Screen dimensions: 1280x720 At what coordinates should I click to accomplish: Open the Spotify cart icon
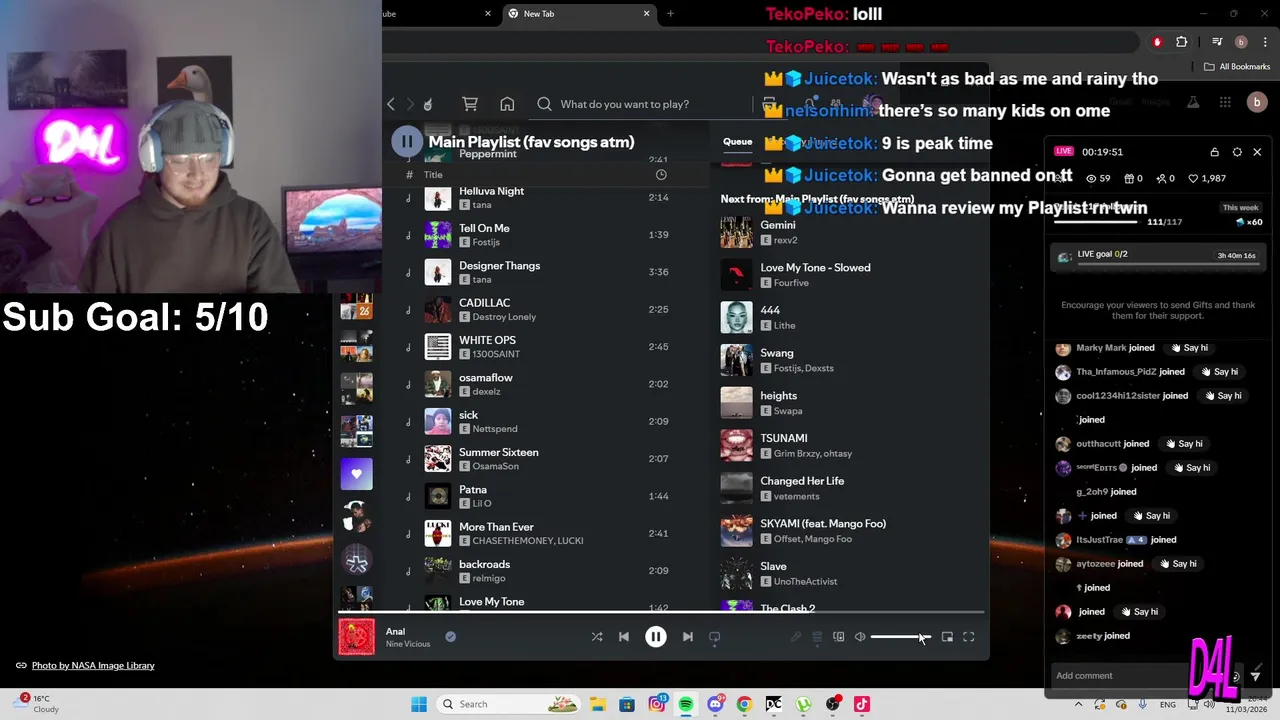(470, 104)
